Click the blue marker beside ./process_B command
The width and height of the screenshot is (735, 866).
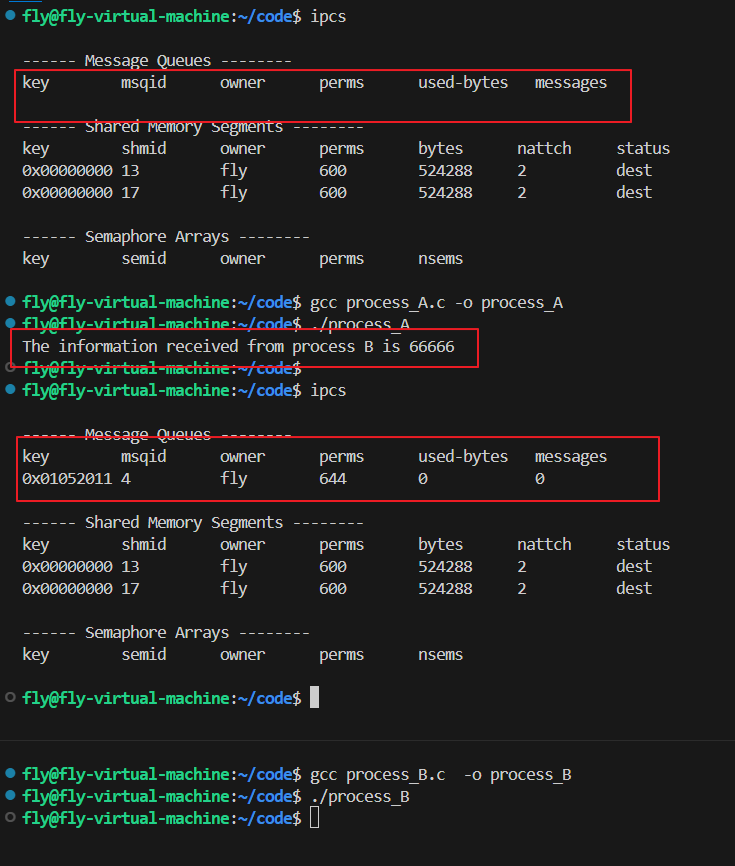click(x=10, y=796)
